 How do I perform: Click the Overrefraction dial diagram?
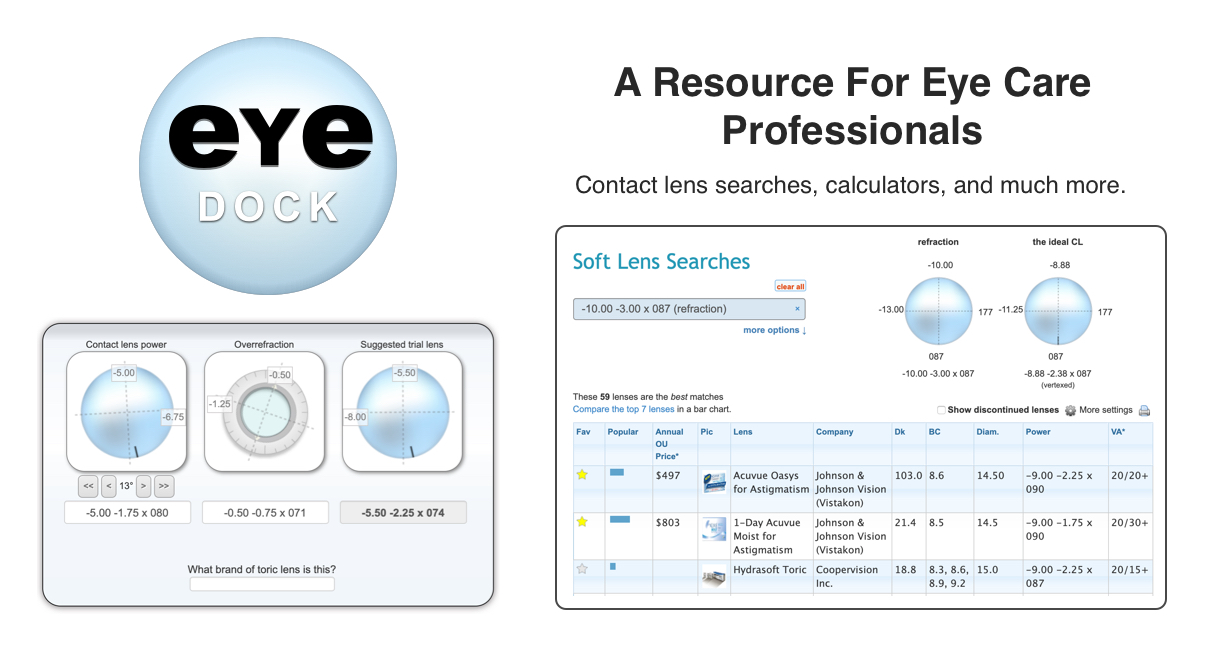(x=264, y=411)
